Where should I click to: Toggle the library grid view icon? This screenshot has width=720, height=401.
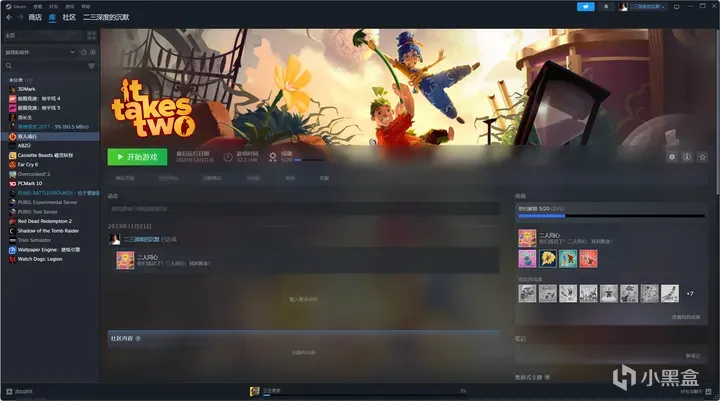point(91,35)
